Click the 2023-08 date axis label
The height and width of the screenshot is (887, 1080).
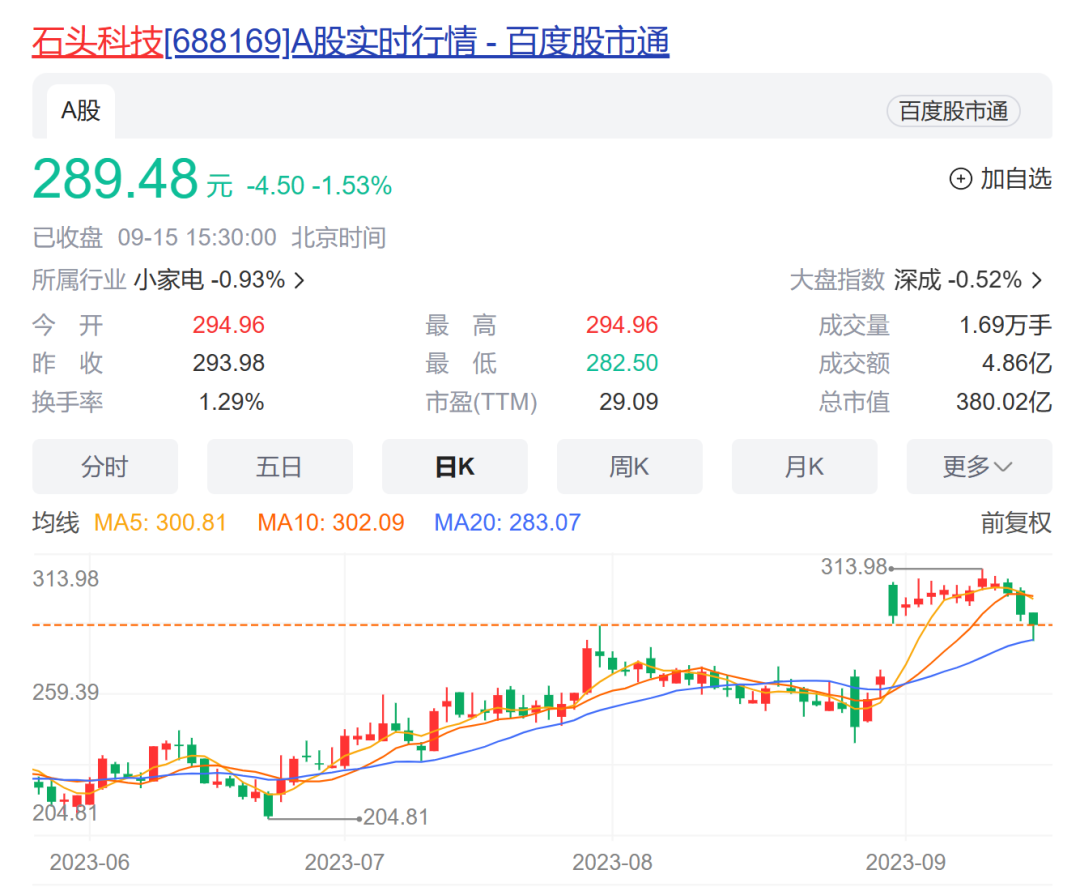point(612,862)
